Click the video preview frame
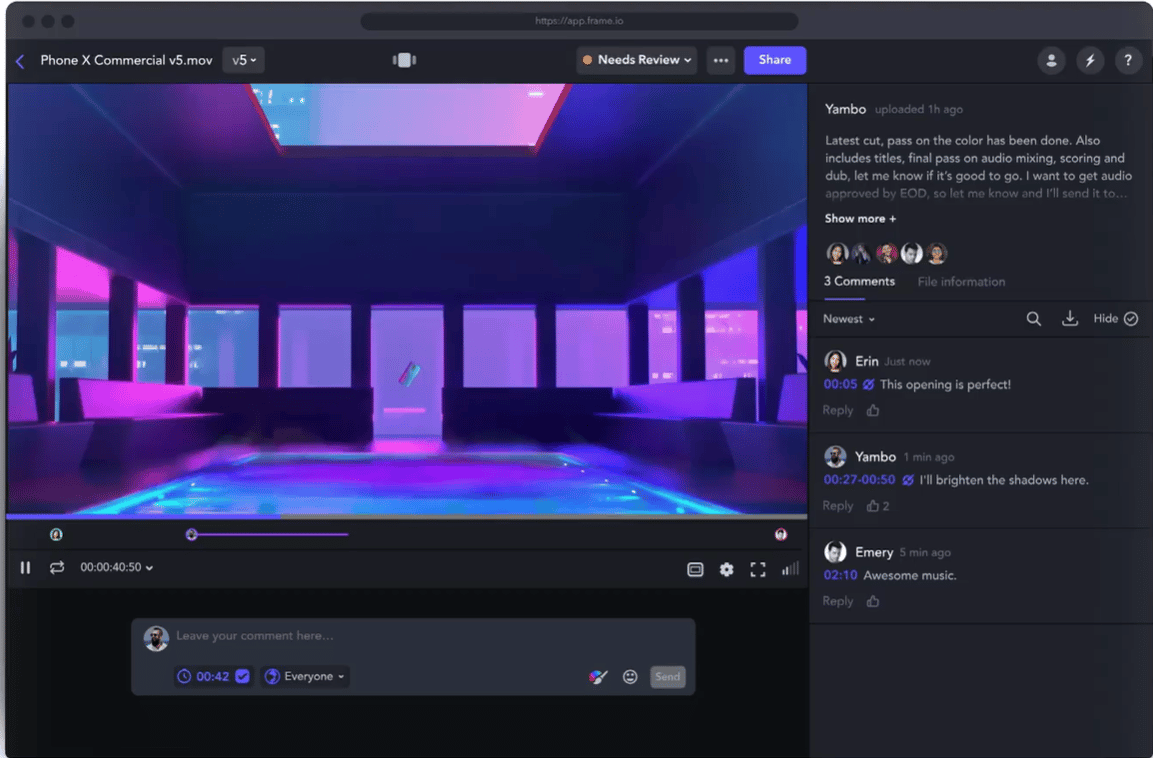 click(407, 298)
